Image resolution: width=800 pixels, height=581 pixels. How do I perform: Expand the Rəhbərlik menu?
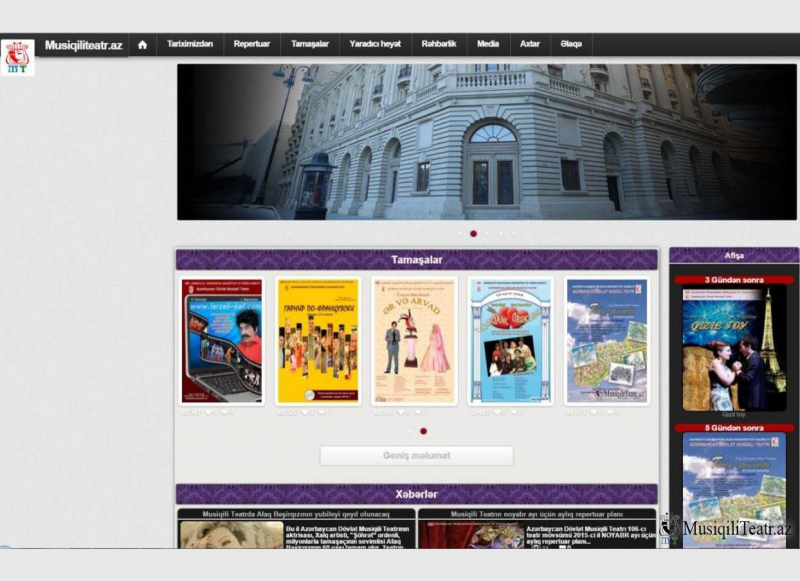[x=439, y=45]
